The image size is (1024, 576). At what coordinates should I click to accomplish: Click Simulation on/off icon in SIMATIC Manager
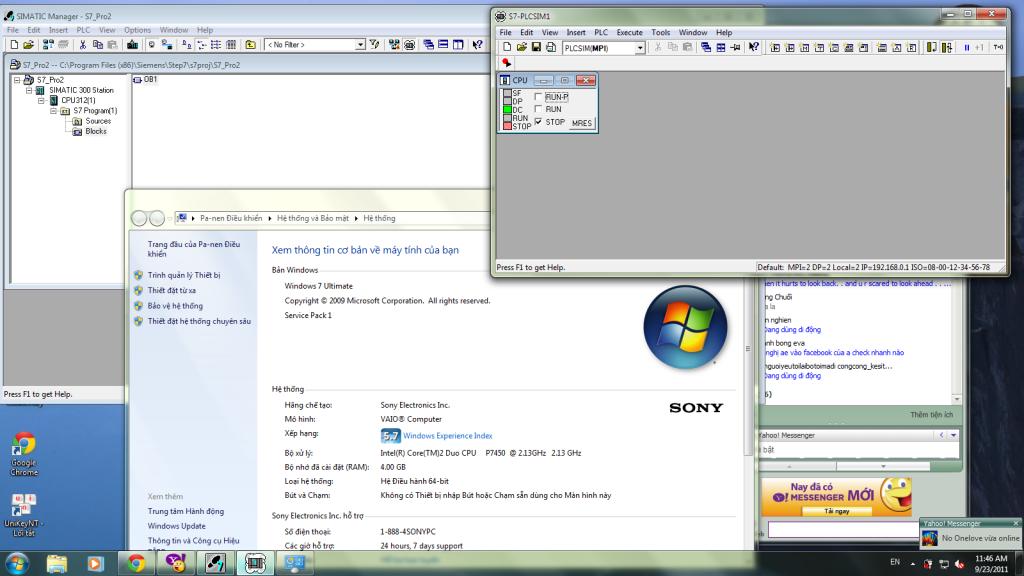coord(409,44)
